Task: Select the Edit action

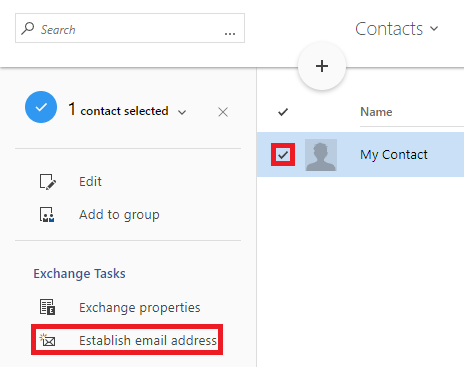Action: (90, 182)
